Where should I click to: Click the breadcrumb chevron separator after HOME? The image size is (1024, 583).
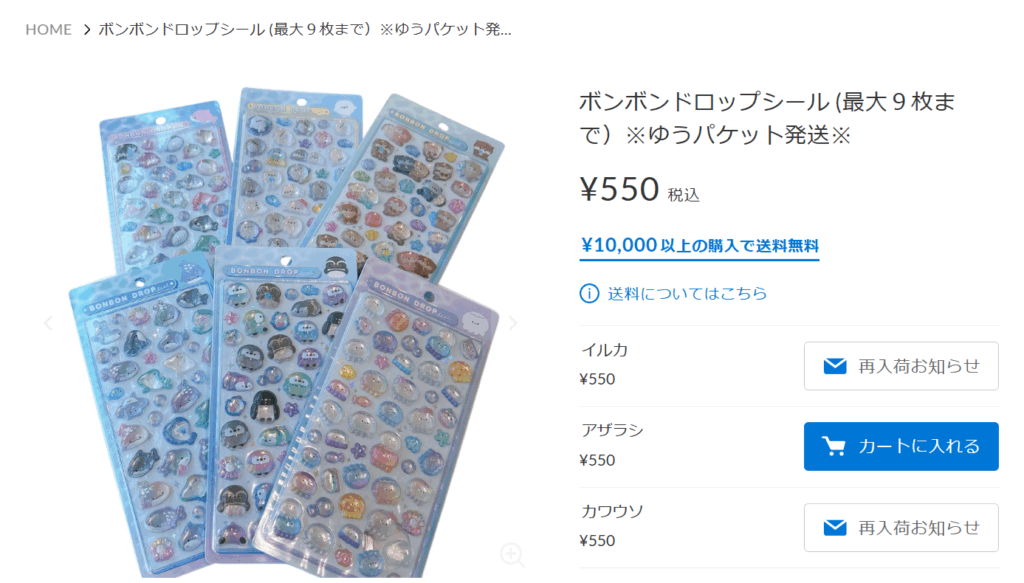(86, 29)
